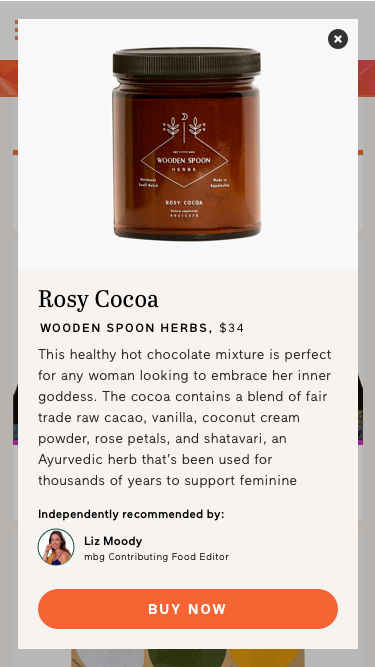The width and height of the screenshot is (375, 667).
Task: Click the green circular thumbnail beneath the popup
Action: click(x=188, y=658)
